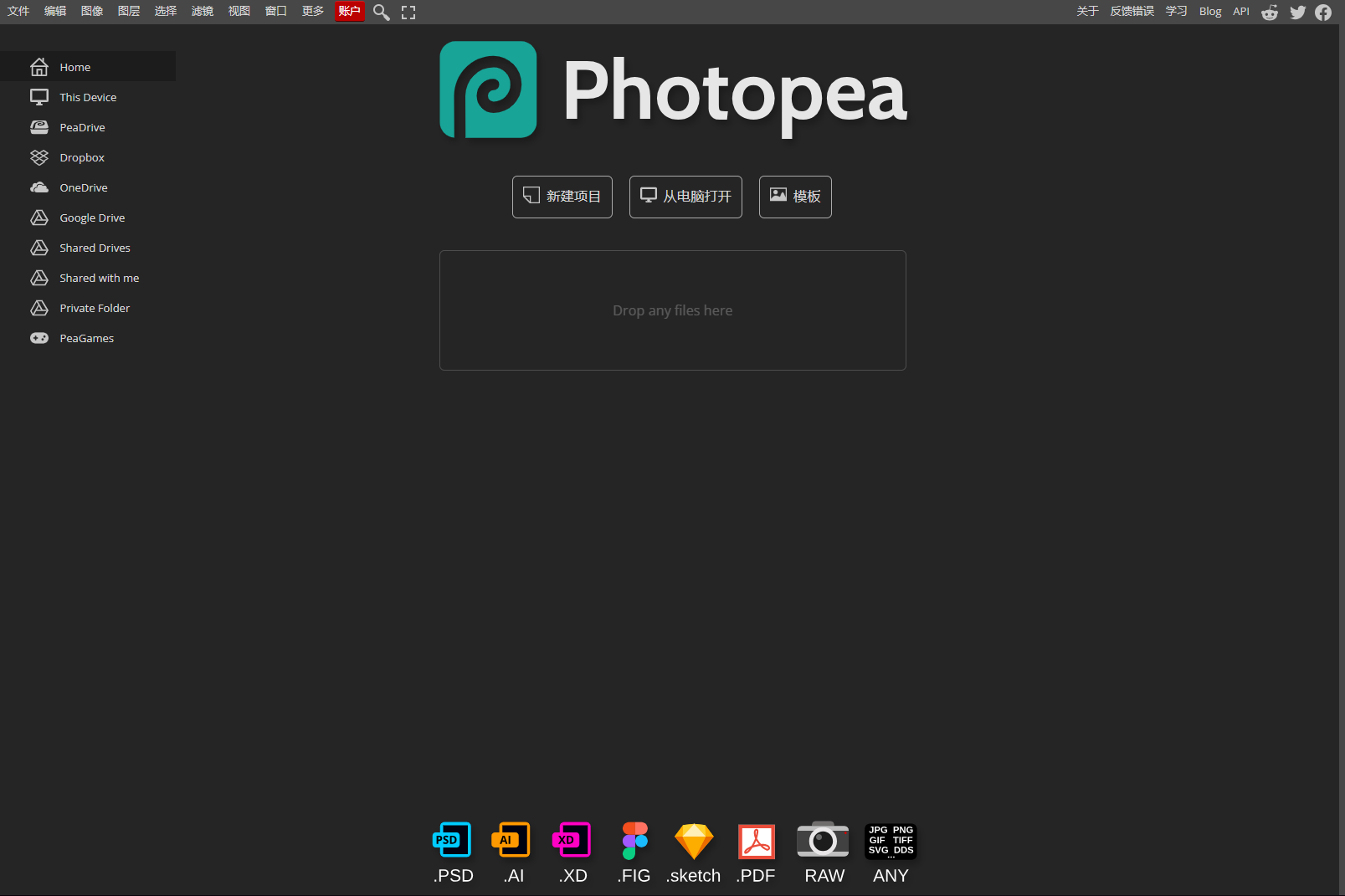This screenshot has width=1345, height=896.
Task: Open the 视图 menu
Action: click(x=239, y=11)
